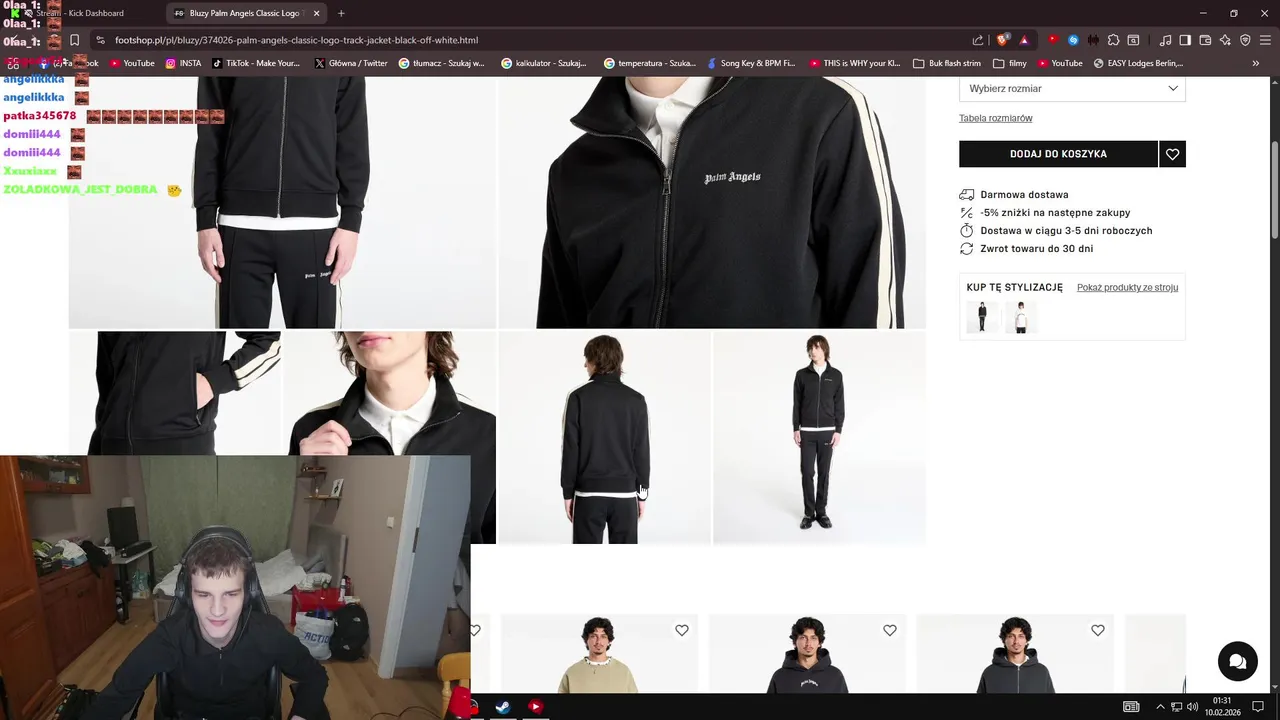Image resolution: width=1280 pixels, height=720 pixels.
Task: Show more bookmarks with double chevron
Action: (1256, 63)
